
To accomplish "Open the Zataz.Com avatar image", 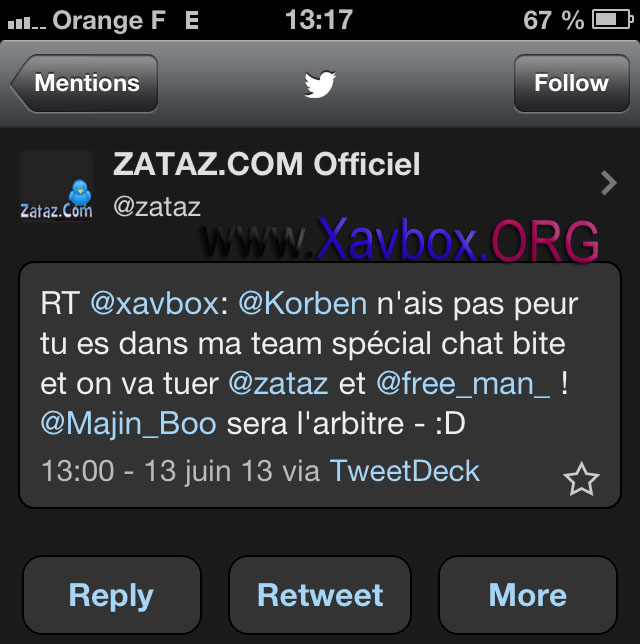I will coord(56,186).
